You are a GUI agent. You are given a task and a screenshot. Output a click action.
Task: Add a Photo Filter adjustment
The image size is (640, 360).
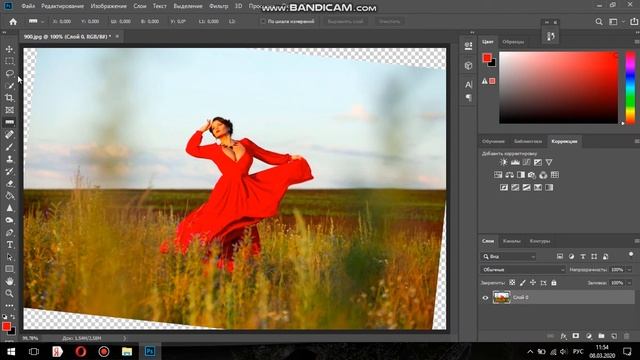(x=532, y=175)
